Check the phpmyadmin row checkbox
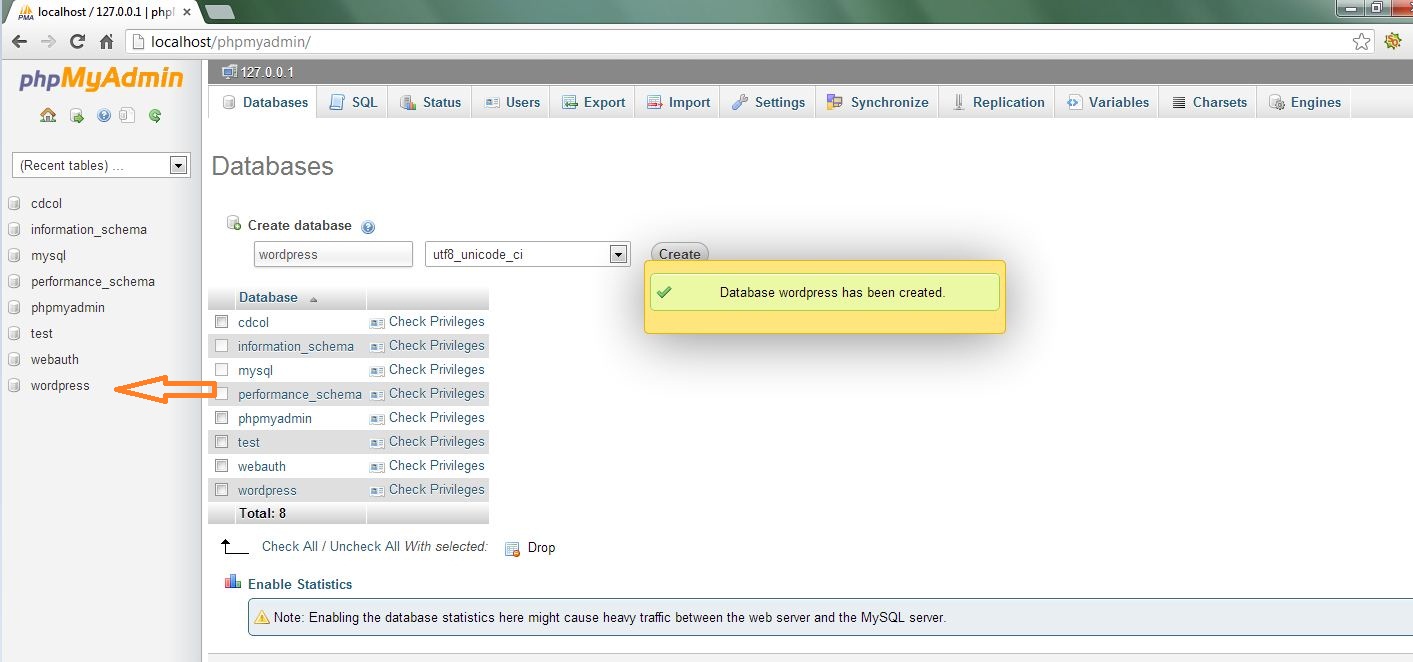 222,418
